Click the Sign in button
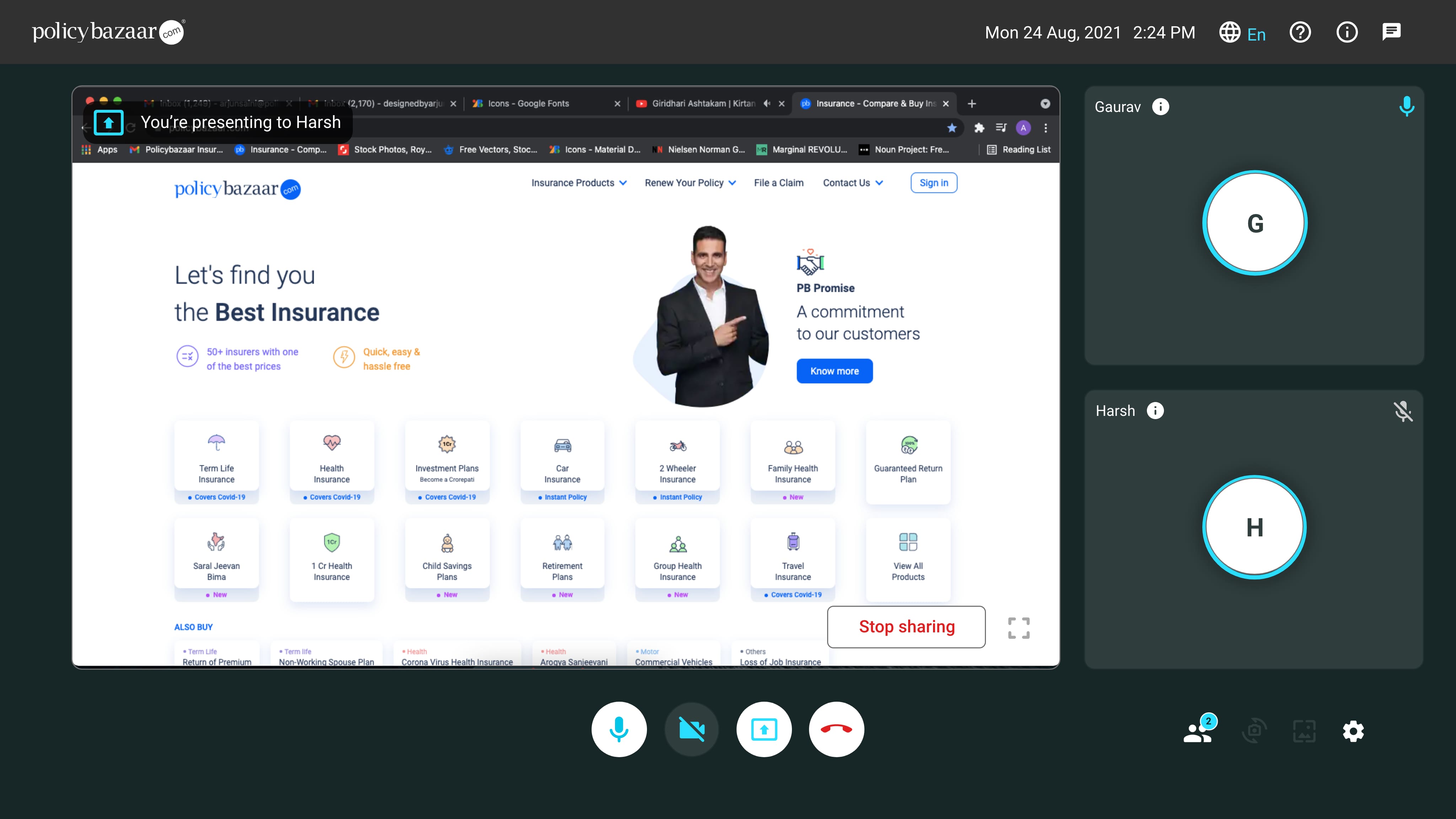This screenshot has height=819, width=1456. coord(933,183)
